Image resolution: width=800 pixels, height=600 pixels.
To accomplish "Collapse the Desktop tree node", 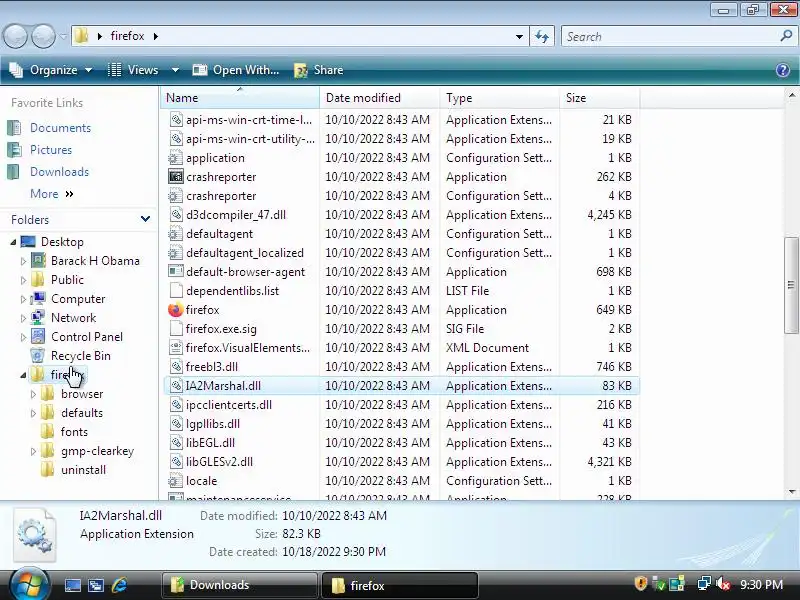I will [x=13, y=242].
